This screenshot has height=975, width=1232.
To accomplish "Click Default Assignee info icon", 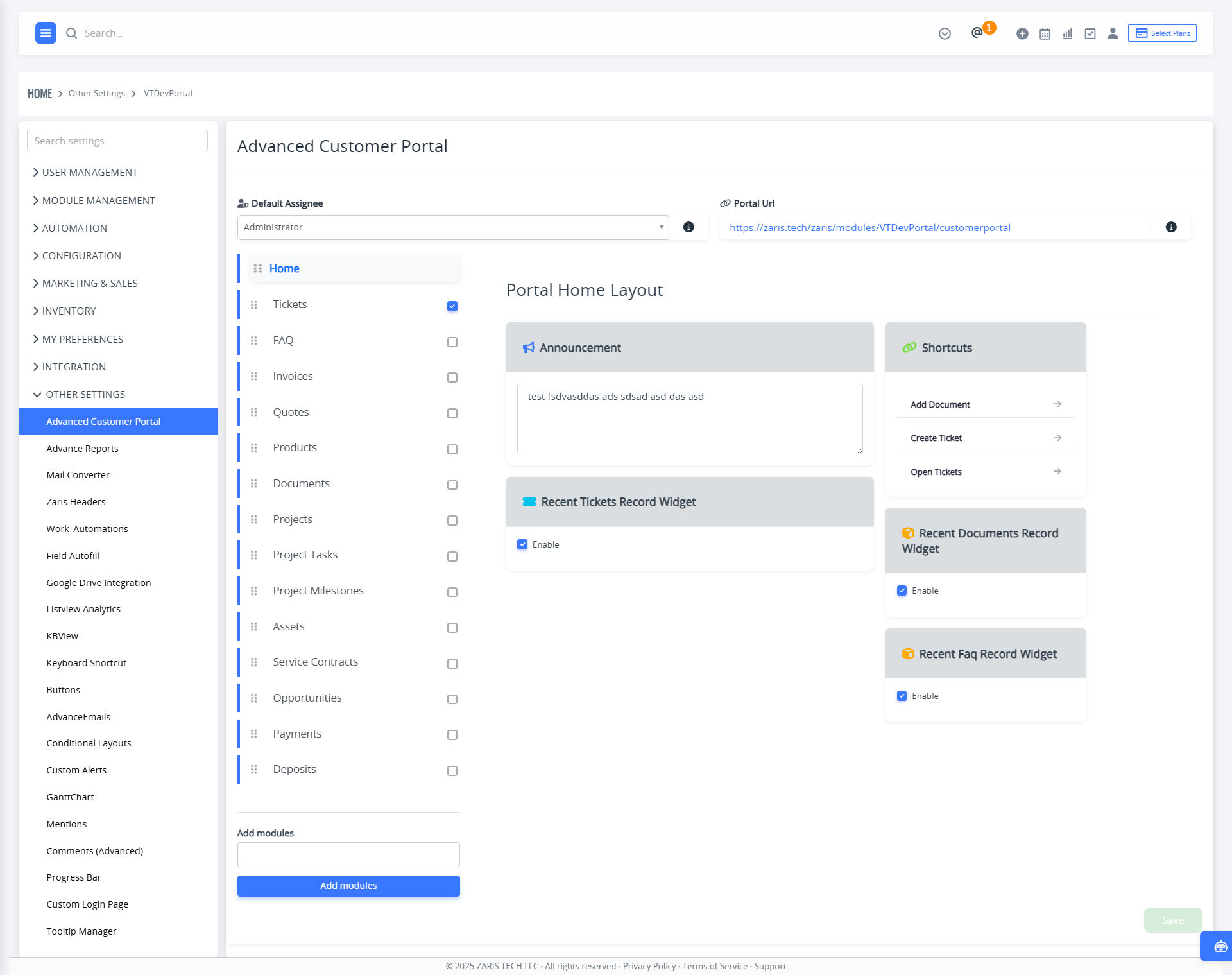I will 689,227.
